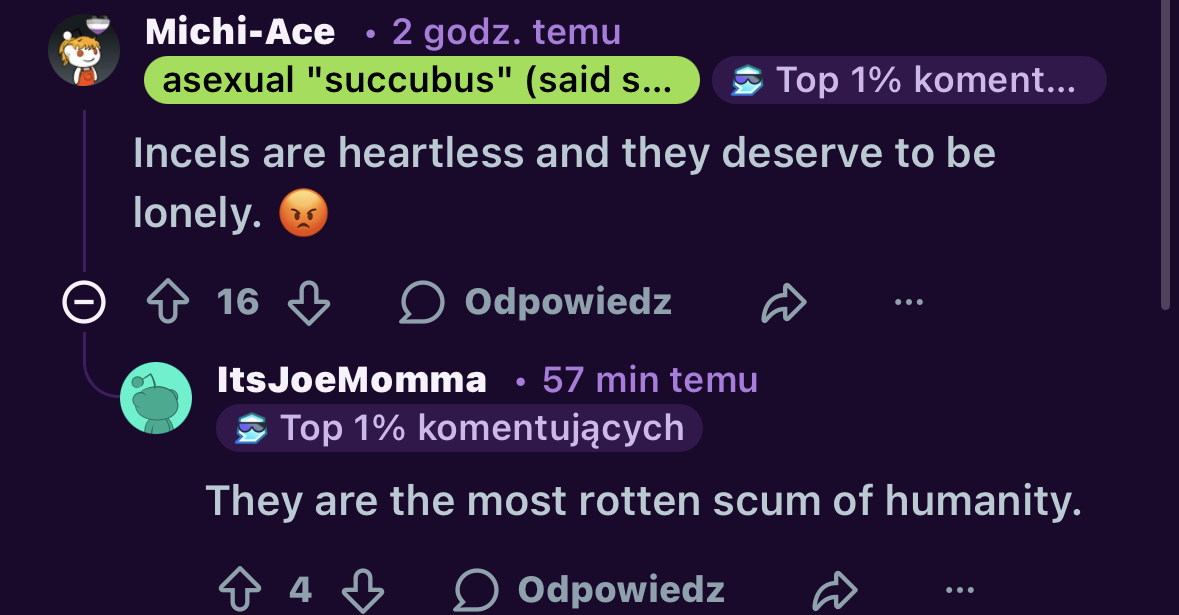Open ItsJoeMomma username link

pyautogui.click(x=352, y=380)
